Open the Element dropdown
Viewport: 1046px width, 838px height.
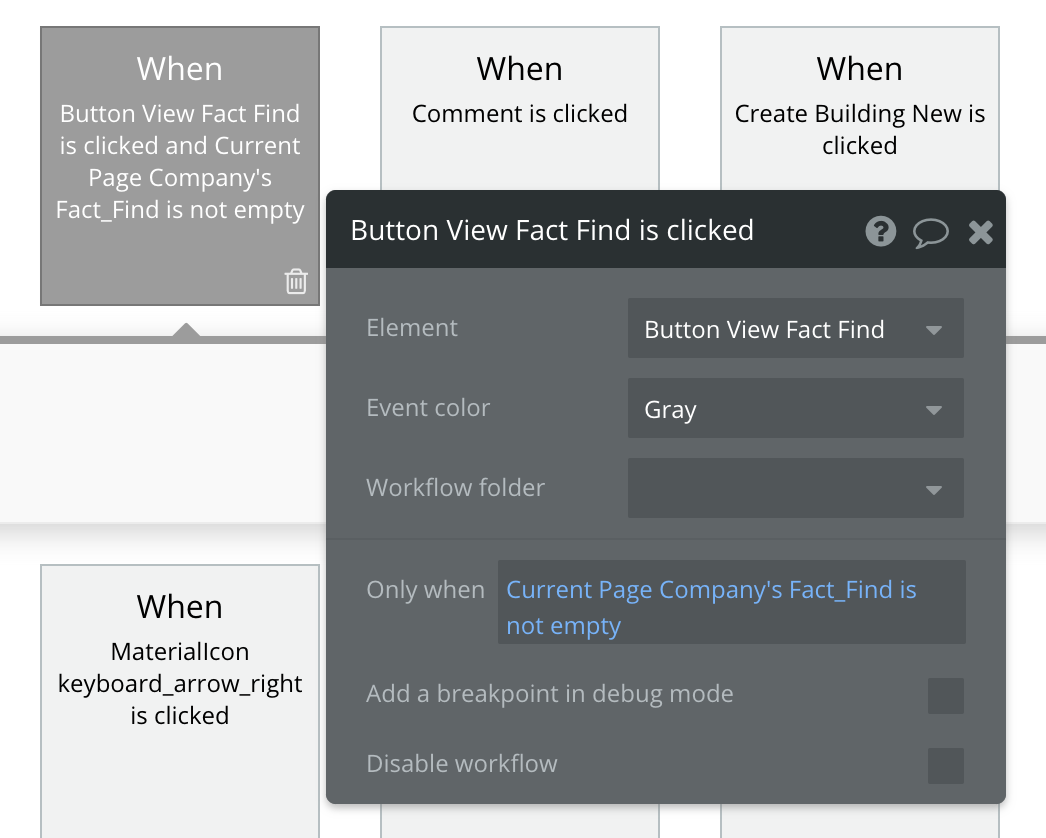click(795, 328)
